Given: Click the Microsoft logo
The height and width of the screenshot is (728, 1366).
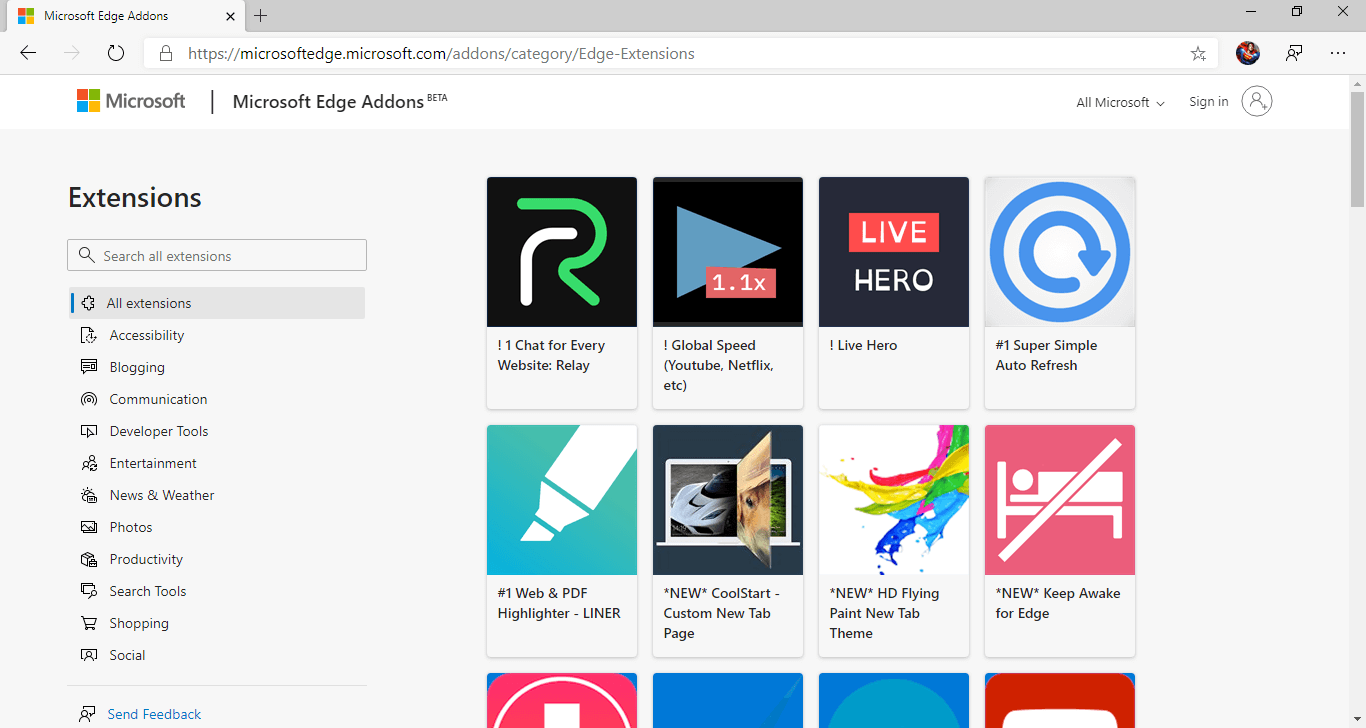Looking at the screenshot, I should [x=131, y=101].
